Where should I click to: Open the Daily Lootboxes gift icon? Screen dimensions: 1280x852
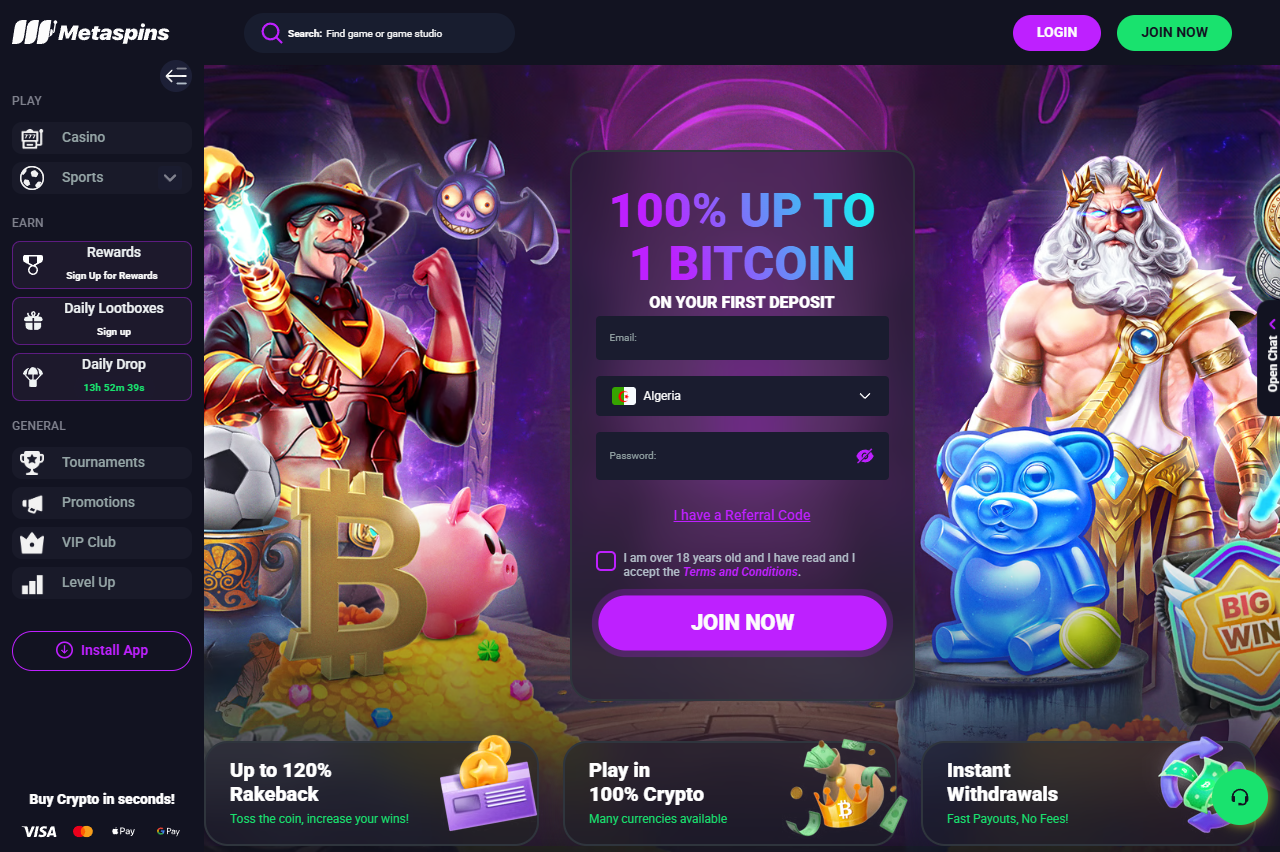pyautogui.click(x=33, y=321)
